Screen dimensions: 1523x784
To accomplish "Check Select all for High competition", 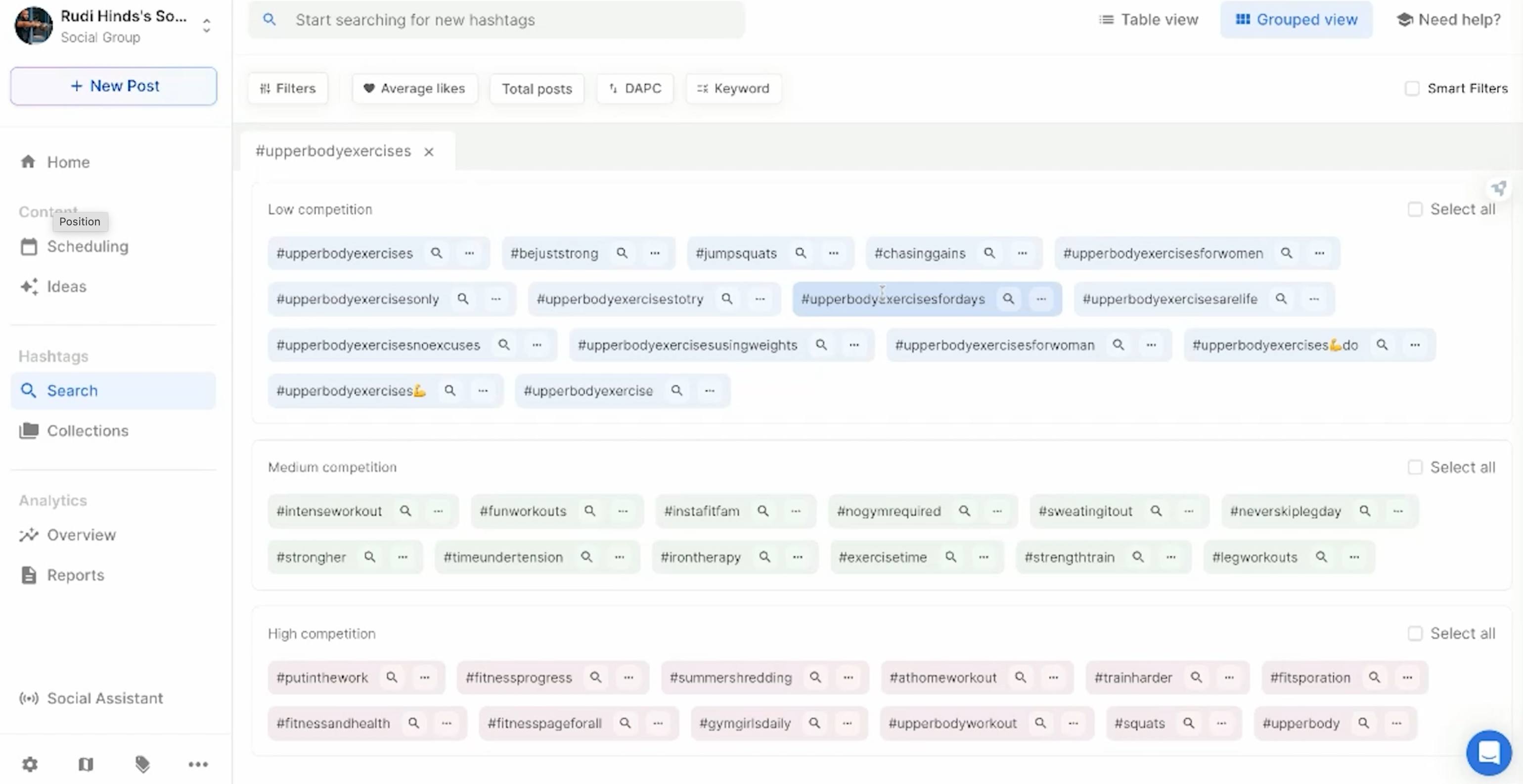I will point(1415,634).
